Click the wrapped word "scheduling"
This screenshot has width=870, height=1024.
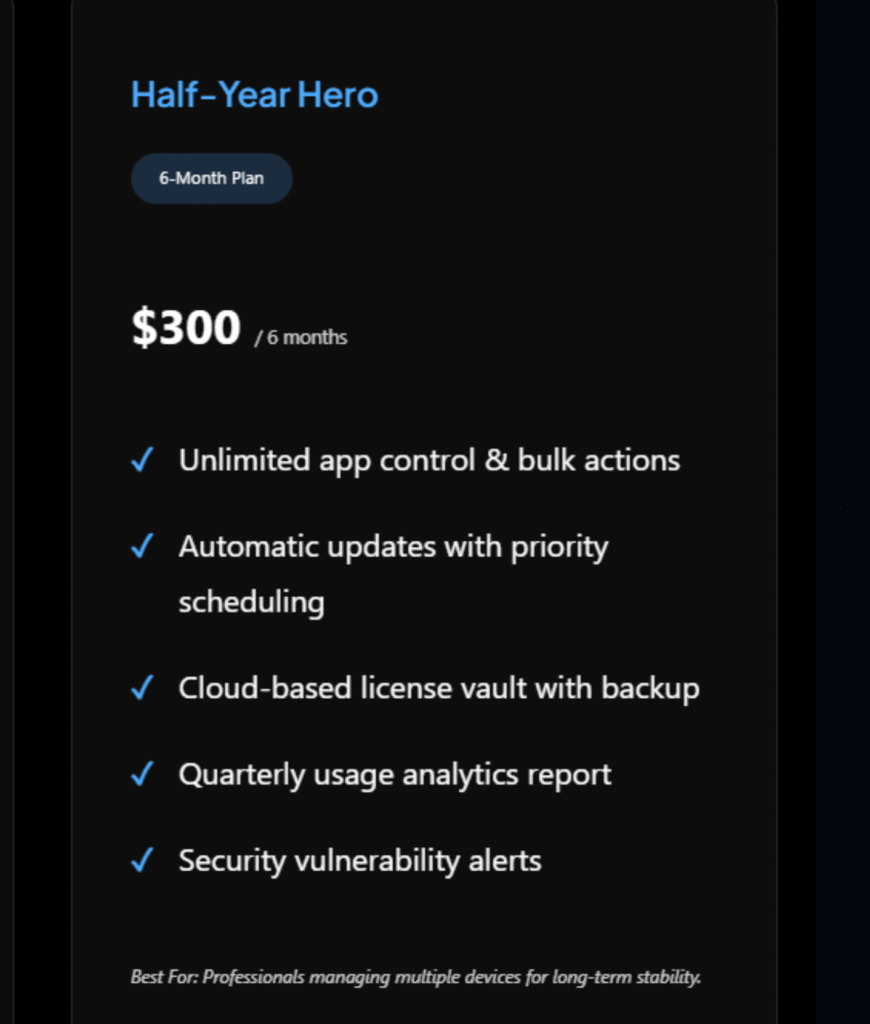click(251, 602)
